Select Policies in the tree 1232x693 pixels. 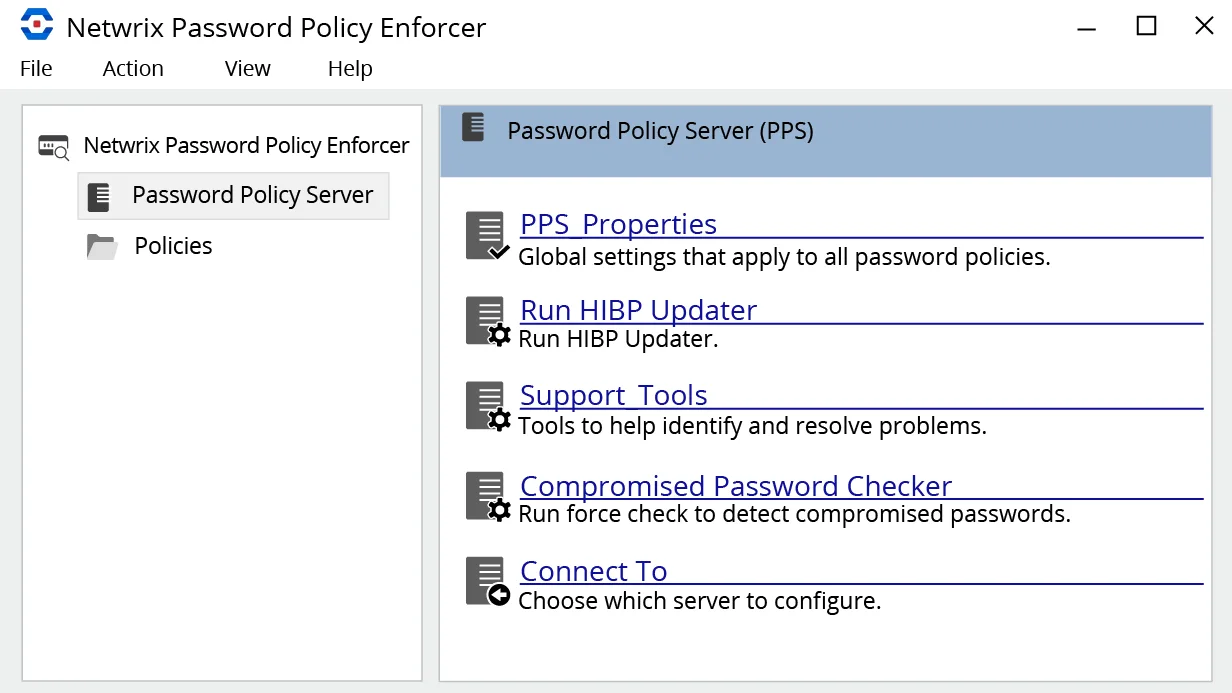click(173, 246)
